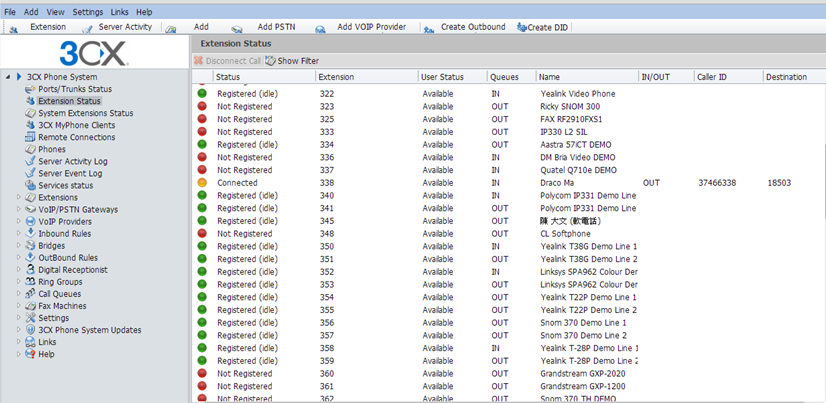The height and width of the screenshot is (403, 826).
Task: Click orange status icon for extension 338
Action: click(202, 183)
